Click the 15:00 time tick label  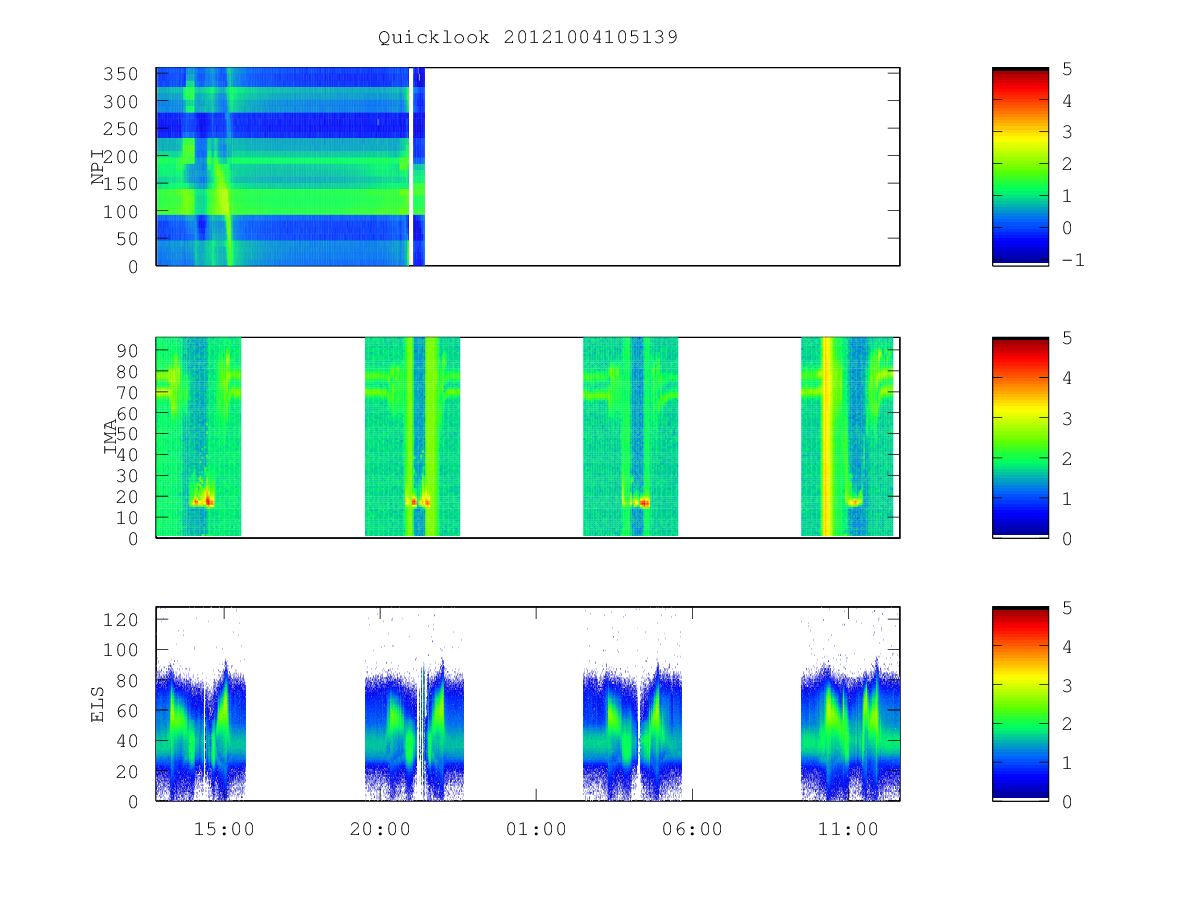pos(224,829)
